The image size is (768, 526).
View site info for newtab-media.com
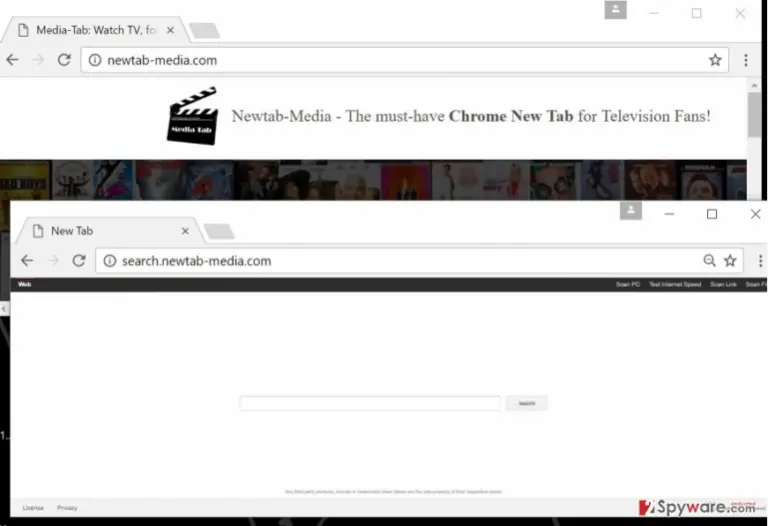click(x=95, y=60)
